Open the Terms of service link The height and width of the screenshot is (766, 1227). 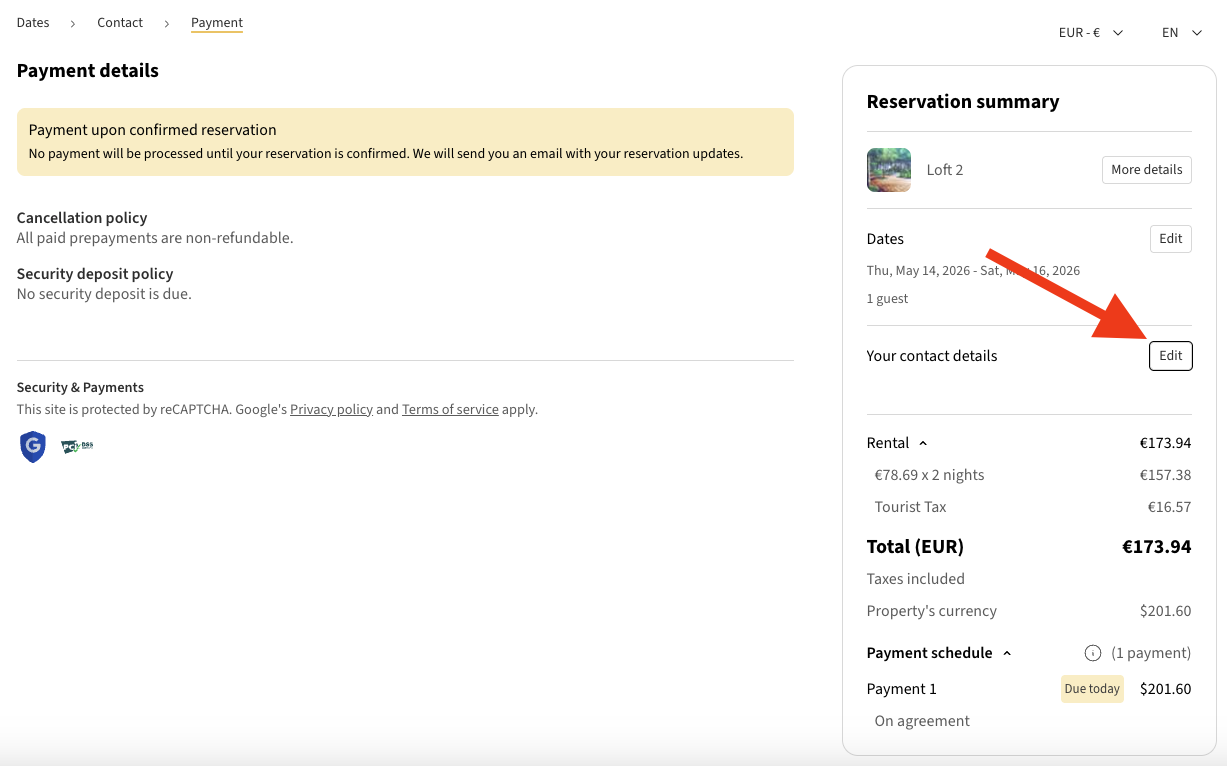(x=450, y=409)
